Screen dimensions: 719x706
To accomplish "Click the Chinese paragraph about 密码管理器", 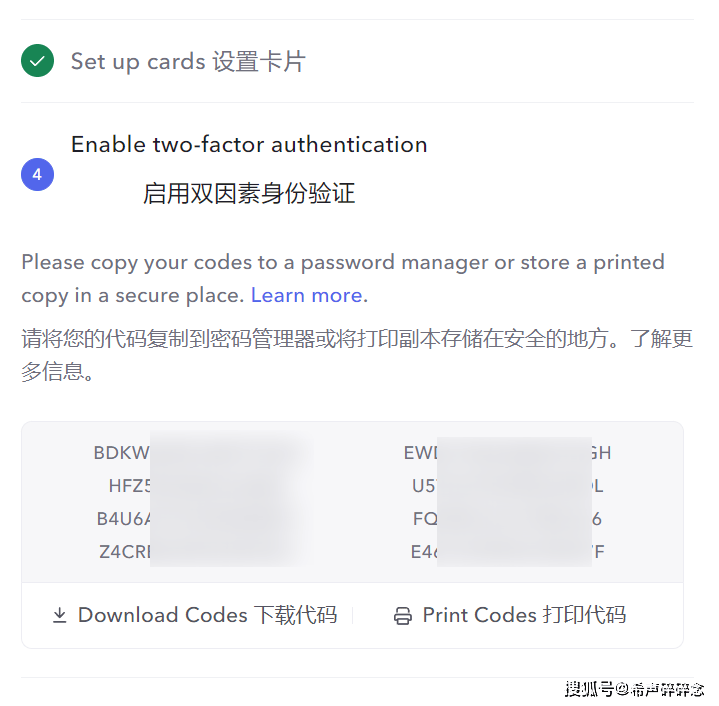I will [x=357, y=355].
